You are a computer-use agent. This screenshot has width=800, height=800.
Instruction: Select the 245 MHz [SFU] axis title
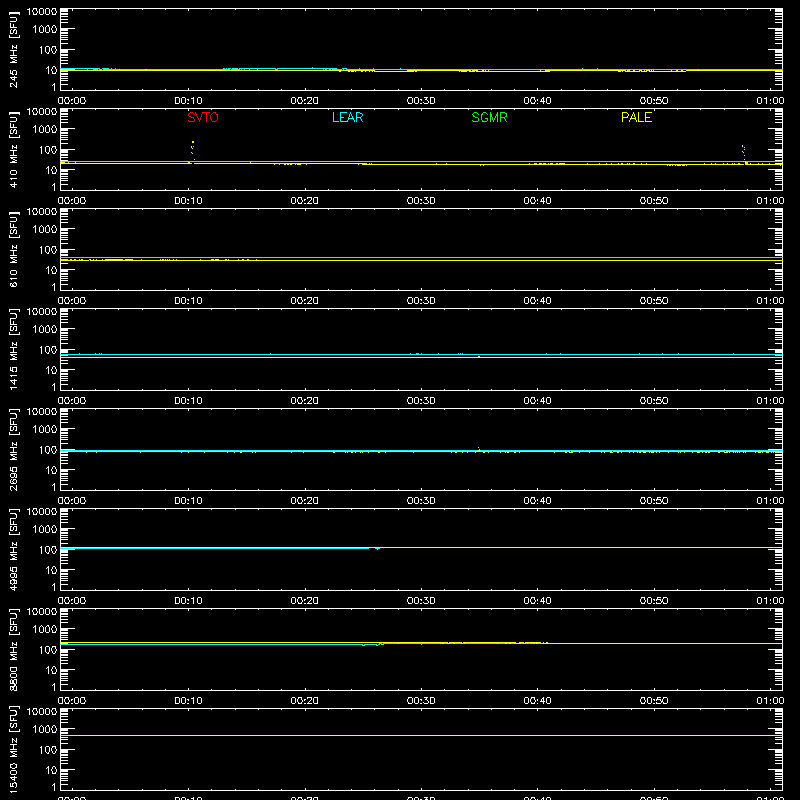14,49
